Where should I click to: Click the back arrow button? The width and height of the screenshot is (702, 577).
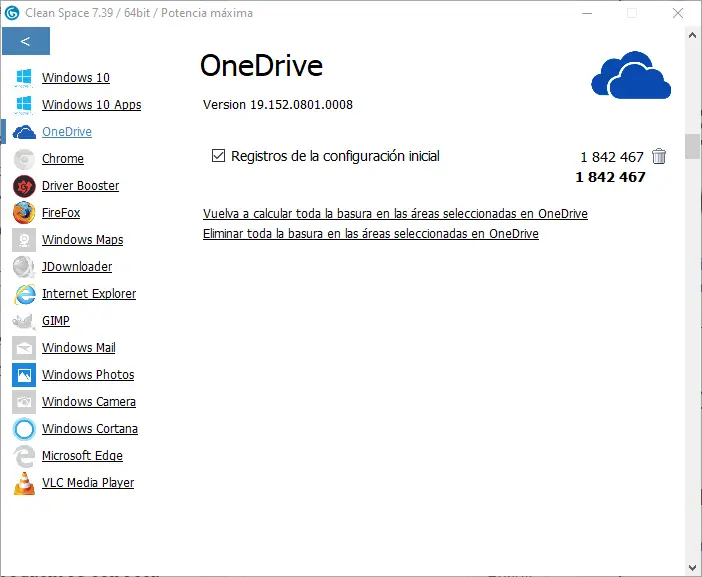26,41
